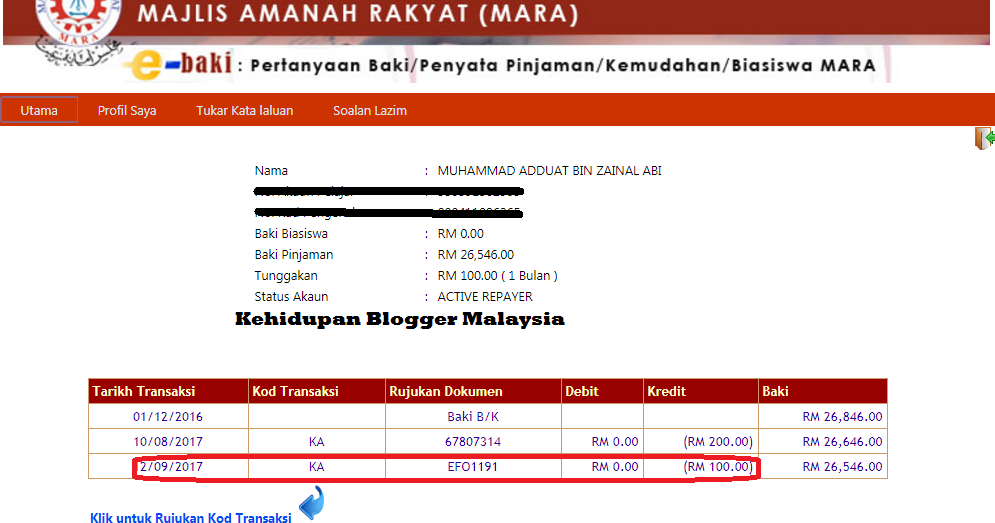Click KA code in 10/08/2017 row
Viewport: 995px width, 523px height.
[x=317, y=441]
